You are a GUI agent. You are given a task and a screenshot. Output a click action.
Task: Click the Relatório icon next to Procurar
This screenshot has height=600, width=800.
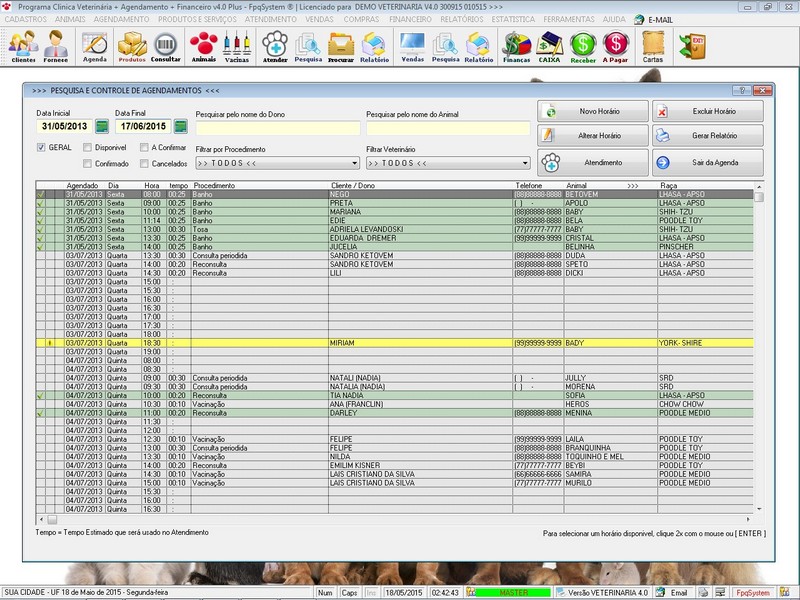click(374, 46)
